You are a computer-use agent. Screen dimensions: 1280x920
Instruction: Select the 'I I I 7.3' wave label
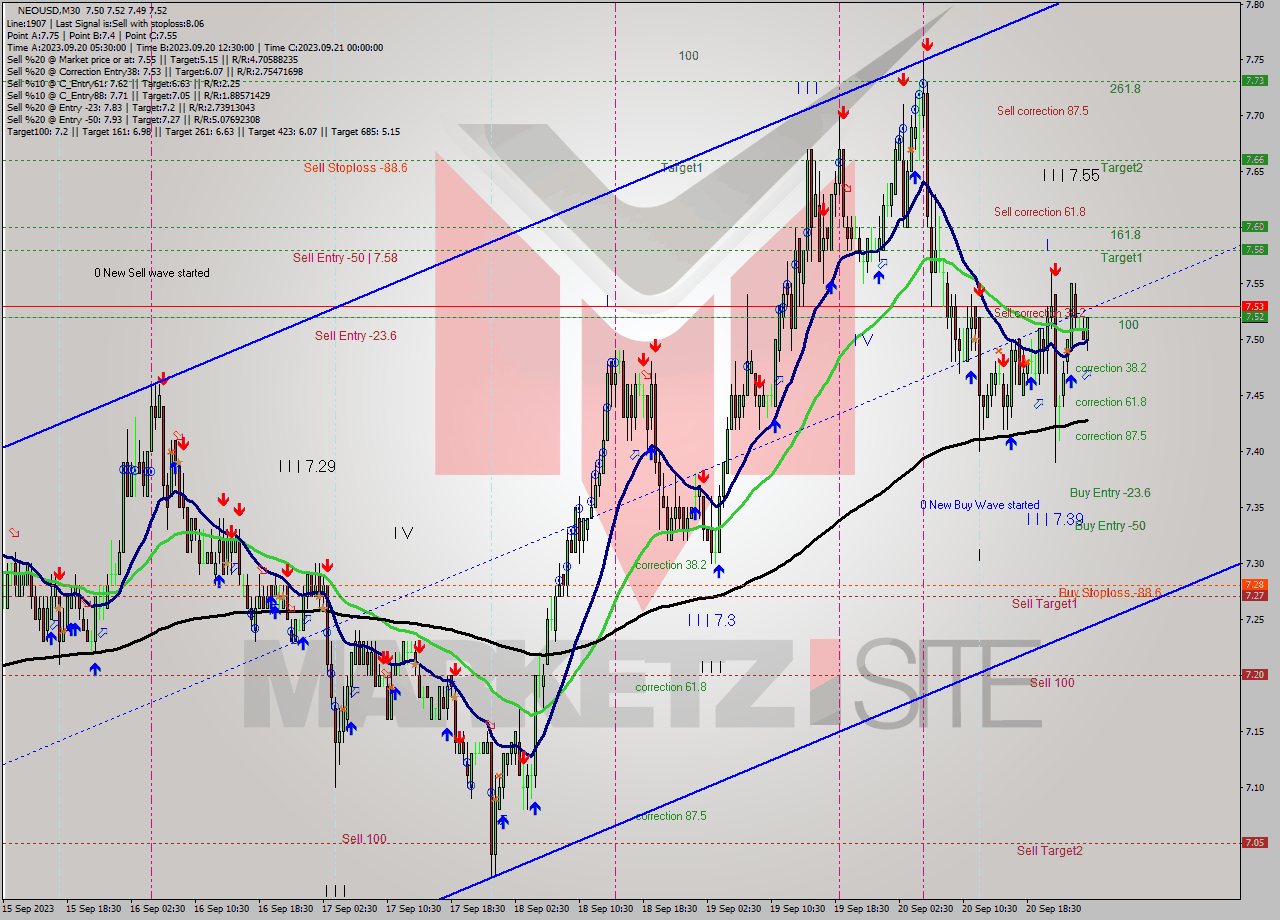[711, 620]
